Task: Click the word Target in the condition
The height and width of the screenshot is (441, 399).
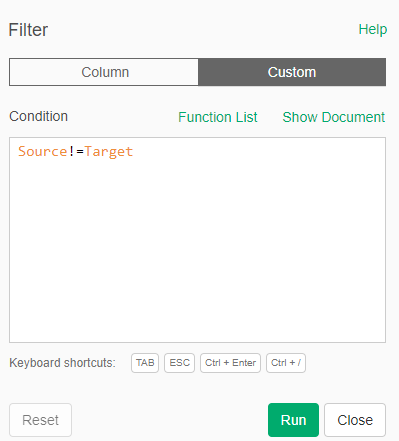Action: tap(109, 152)
